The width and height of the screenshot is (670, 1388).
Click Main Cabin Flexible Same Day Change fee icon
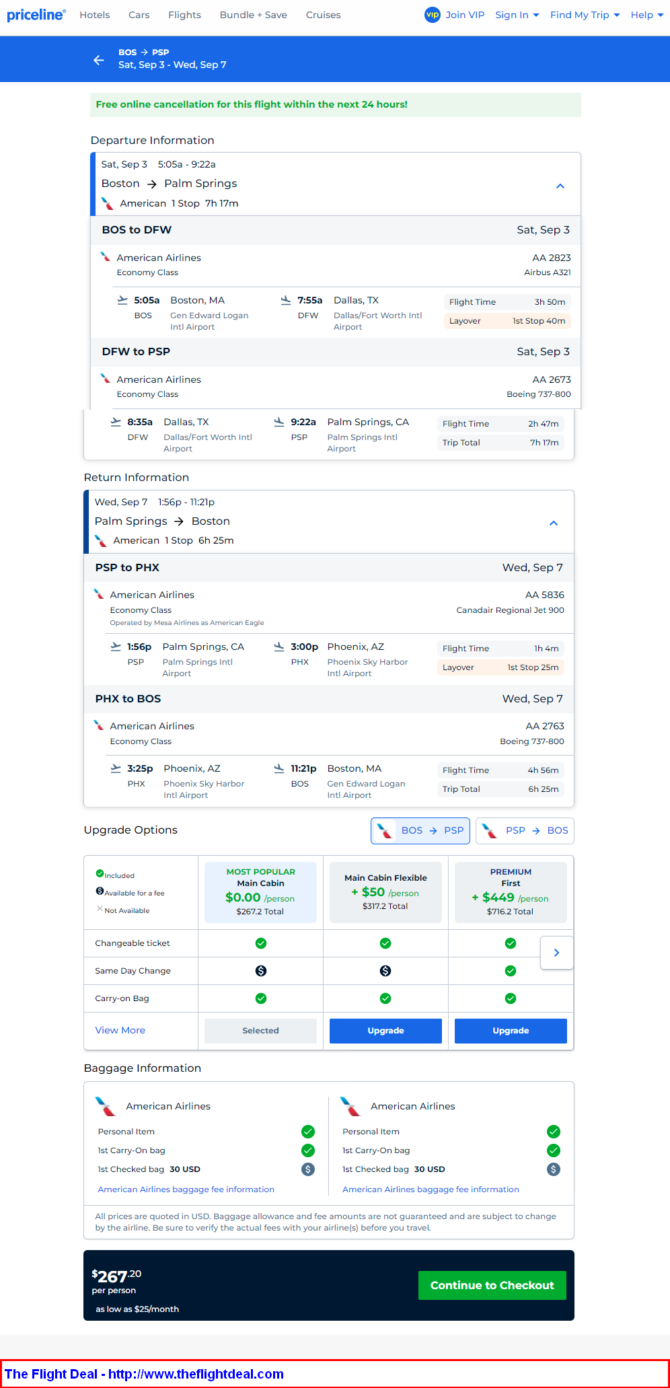click(x=385, y=970)
